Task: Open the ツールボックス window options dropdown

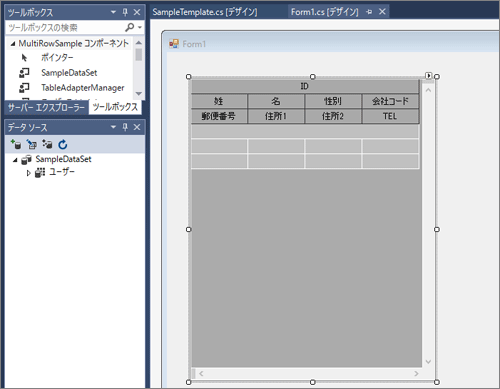Action: (113, 12)
